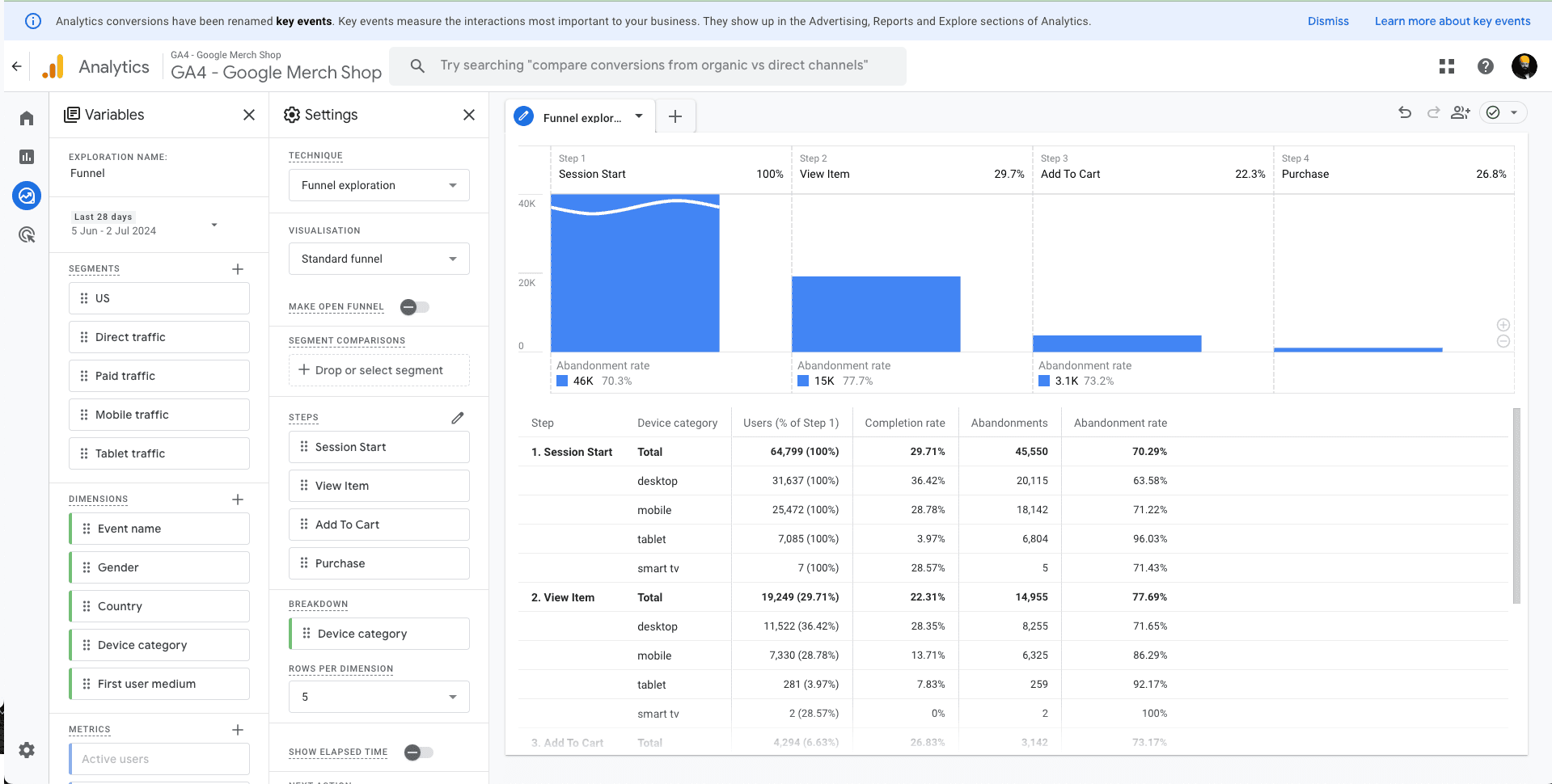The width and height of the screenshot is (1552, 784).
Task: Select Paid traffic segment
Action: 159,376
